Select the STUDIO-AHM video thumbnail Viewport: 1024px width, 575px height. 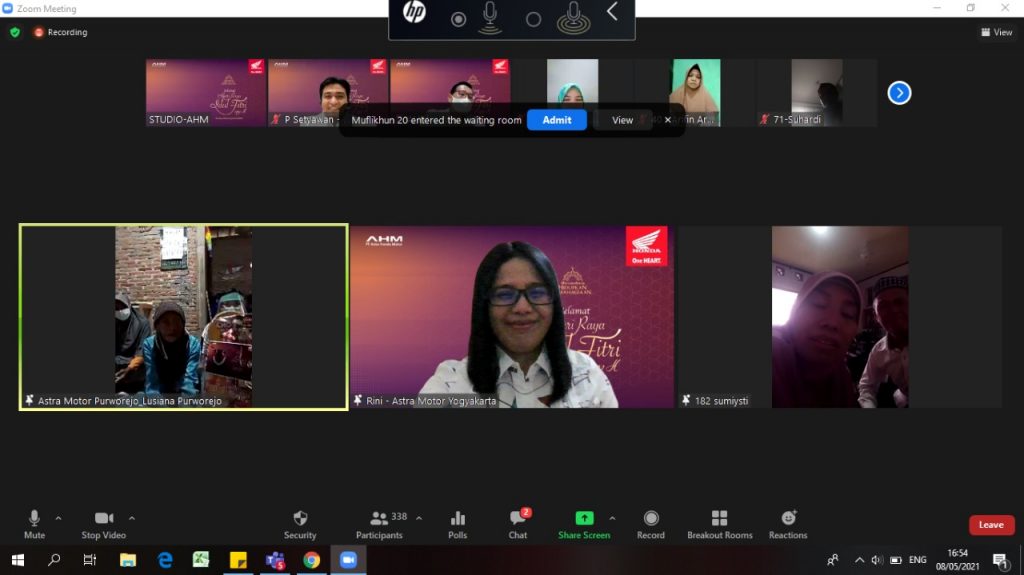coord(206,92)
